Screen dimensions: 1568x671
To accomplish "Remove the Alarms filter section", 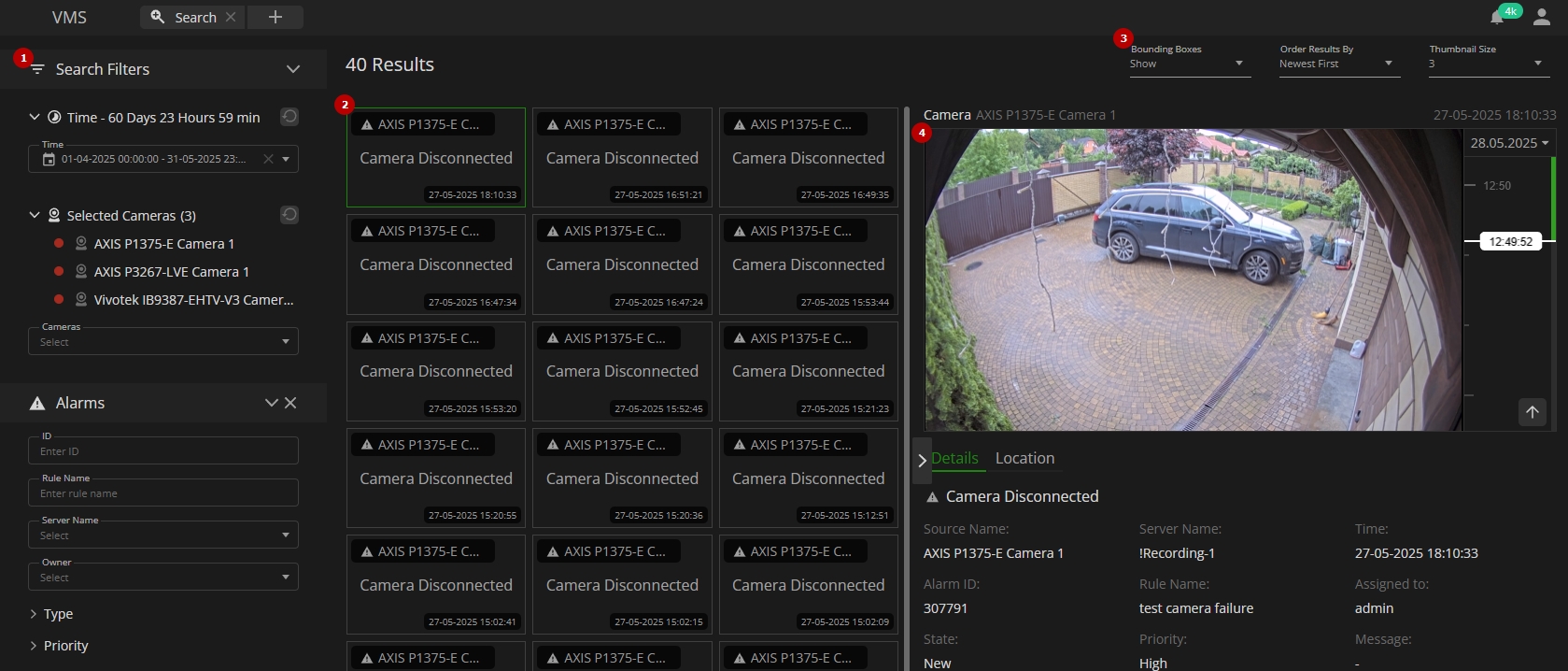I will point(290,403).
